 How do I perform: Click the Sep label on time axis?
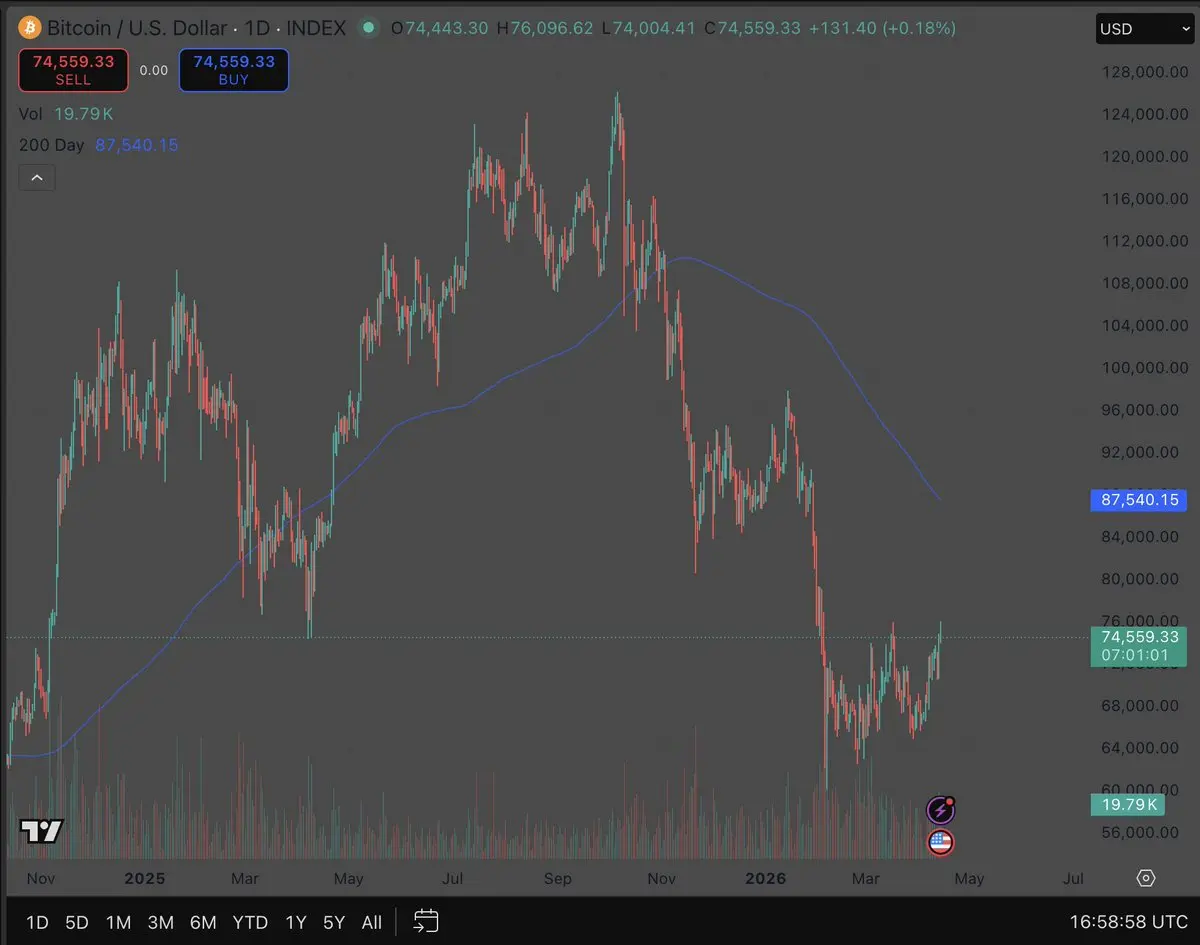tap(558, 878)
